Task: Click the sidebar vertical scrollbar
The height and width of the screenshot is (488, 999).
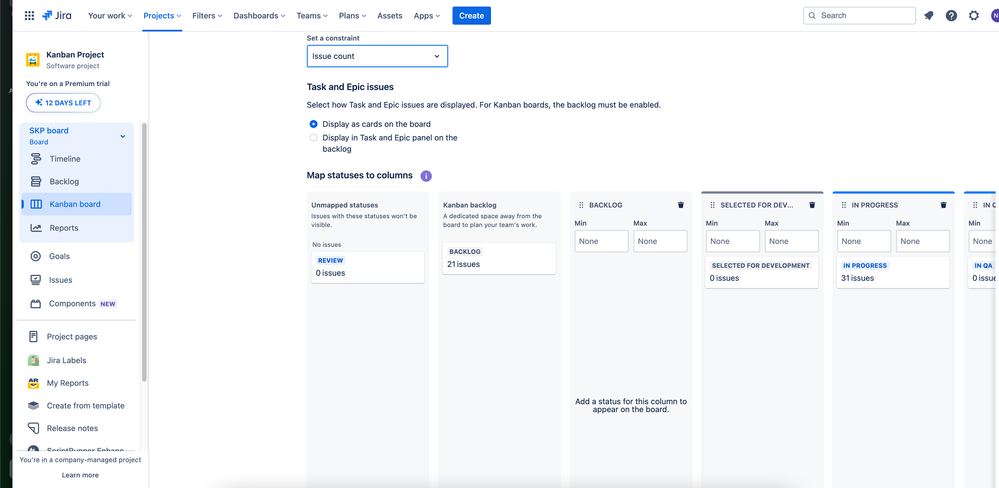Action: pyautogui.click(x=144, y=252)
